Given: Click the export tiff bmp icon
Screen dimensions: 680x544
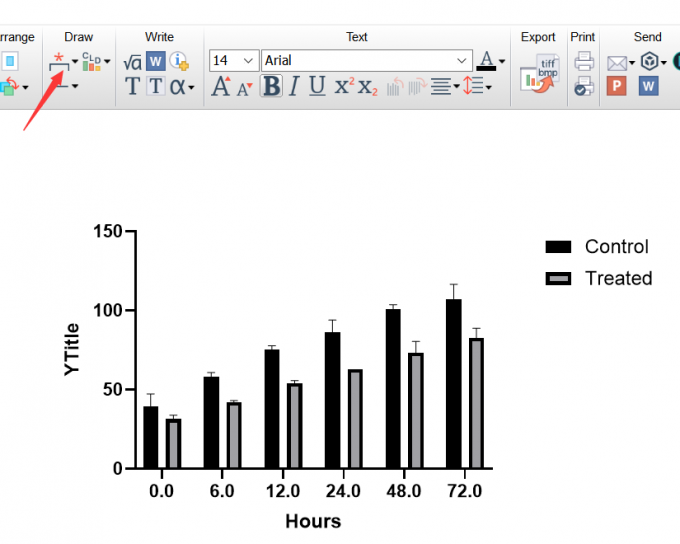Looking at the screenshot, I should click(x=540, y=73).
